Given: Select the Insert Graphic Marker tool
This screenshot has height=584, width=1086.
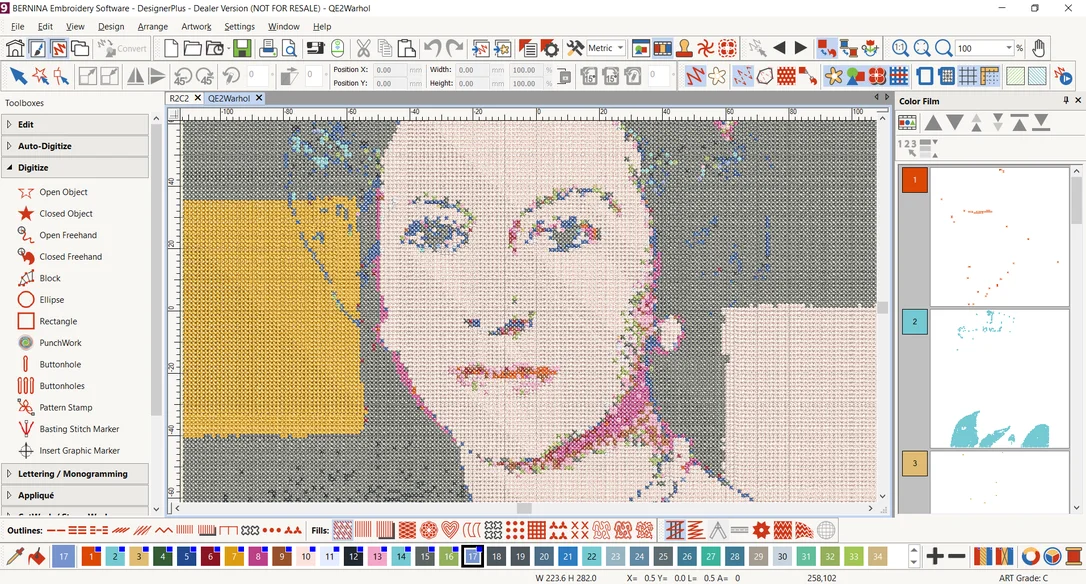Looking at the screenshot, I should [80, 450].
